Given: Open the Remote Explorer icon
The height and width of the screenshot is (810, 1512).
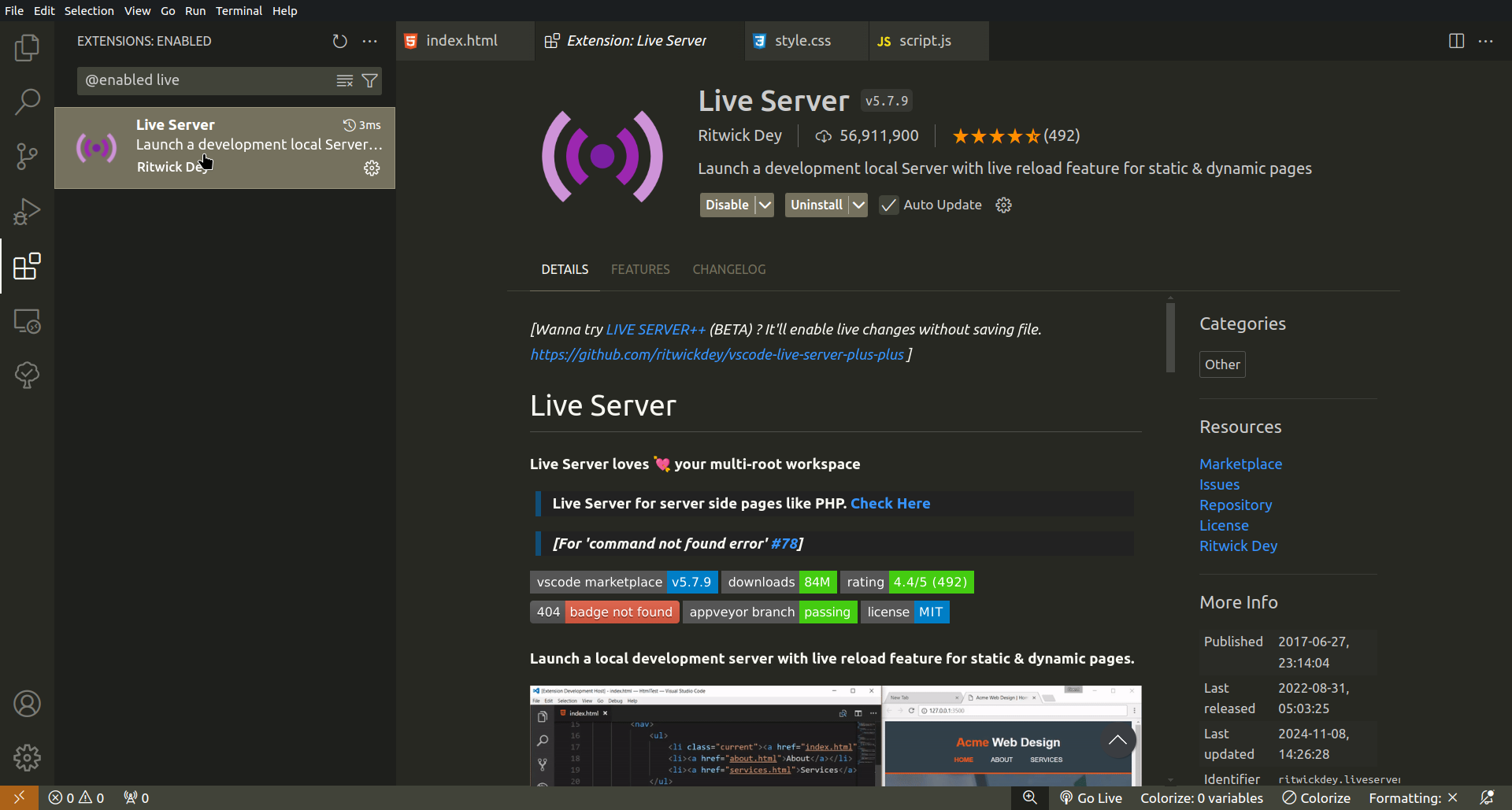Looking at the screenshot, I should click(27, 321).
